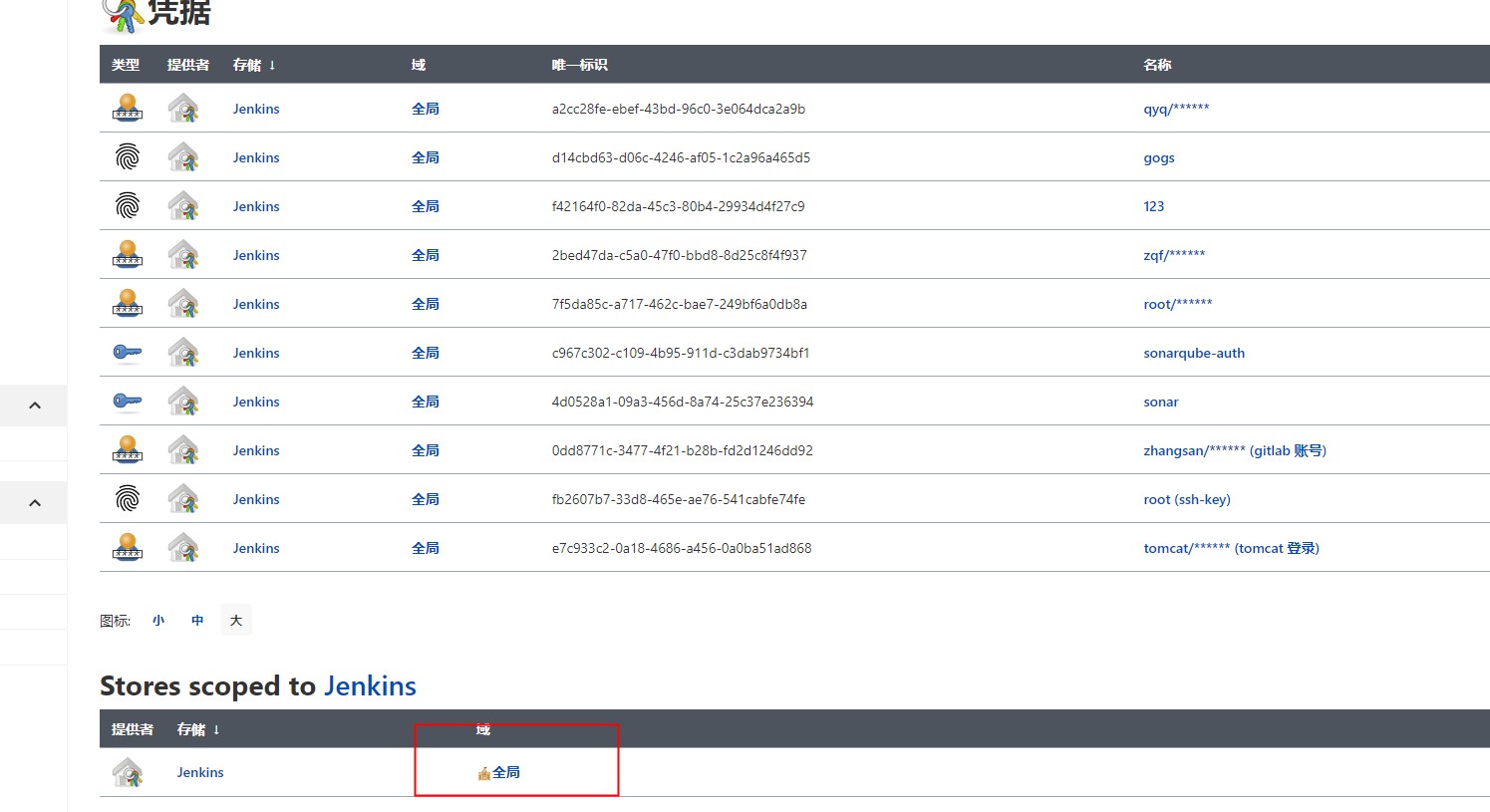Set icon size to 中
The width and height of the screenshot is (1490, 812).
click(x=197, y=621)
